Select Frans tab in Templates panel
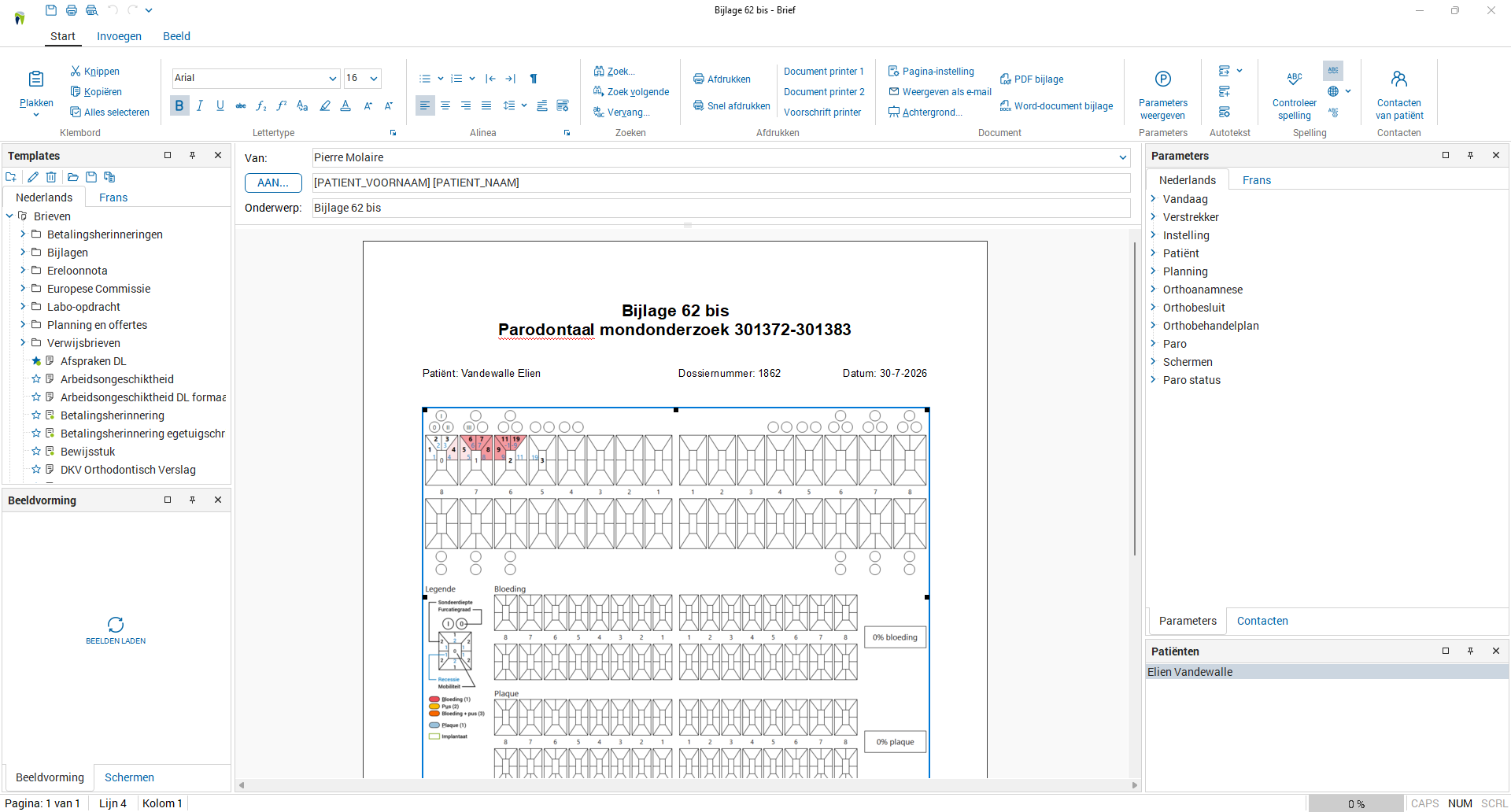The width and height of the screenshot is (1511, 812). point(113,197)
